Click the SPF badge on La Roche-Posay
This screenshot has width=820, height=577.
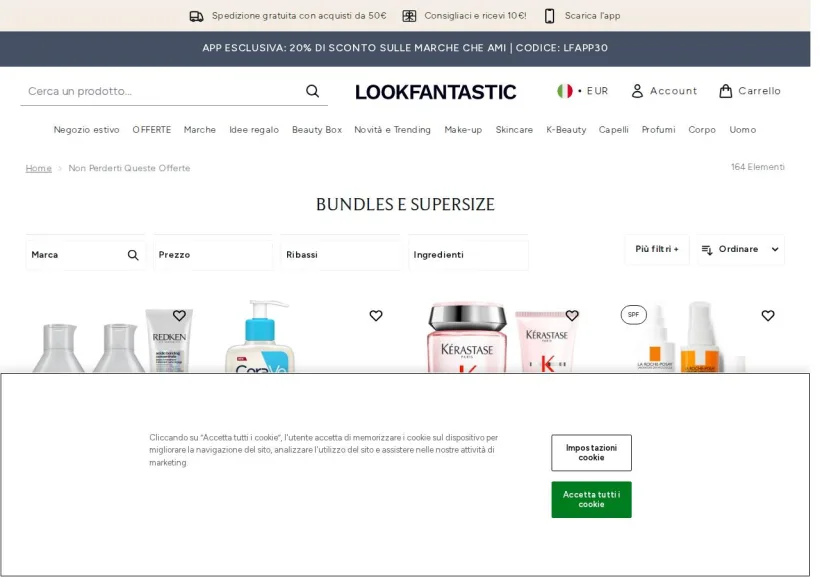(x=633, y=314)
